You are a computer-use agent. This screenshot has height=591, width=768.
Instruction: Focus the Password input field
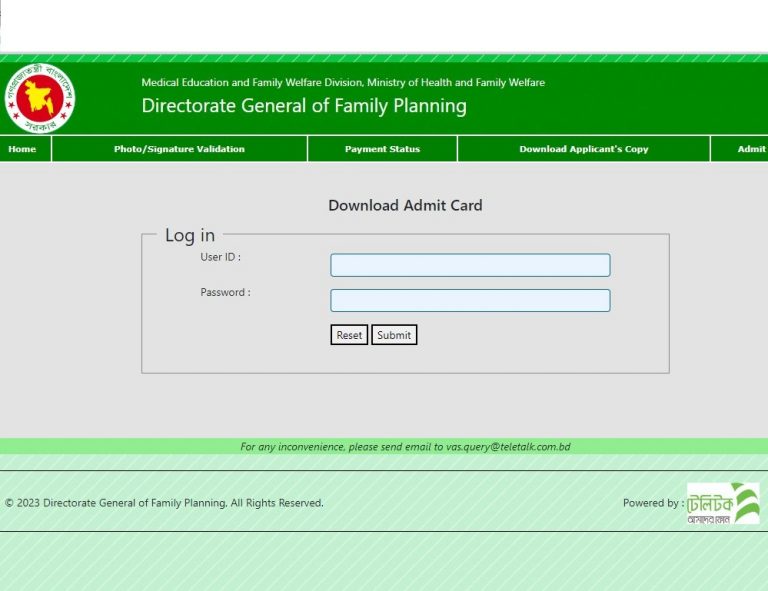pos(470,300)
